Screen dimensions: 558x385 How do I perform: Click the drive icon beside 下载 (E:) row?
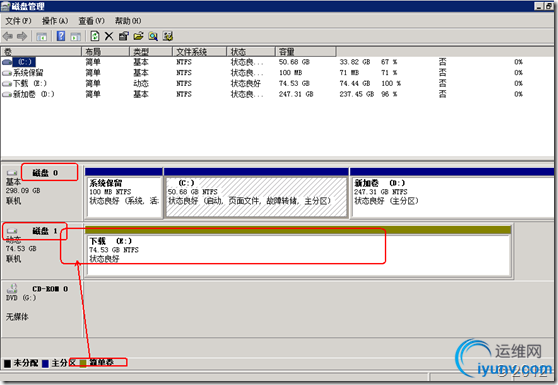(x=7, y=84)
